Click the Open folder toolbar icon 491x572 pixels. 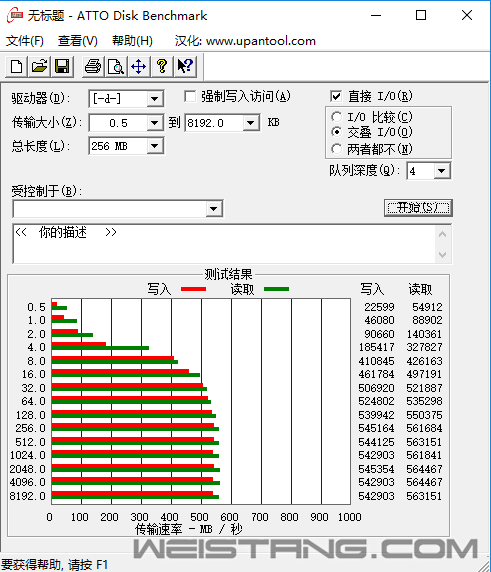(39, 66)
